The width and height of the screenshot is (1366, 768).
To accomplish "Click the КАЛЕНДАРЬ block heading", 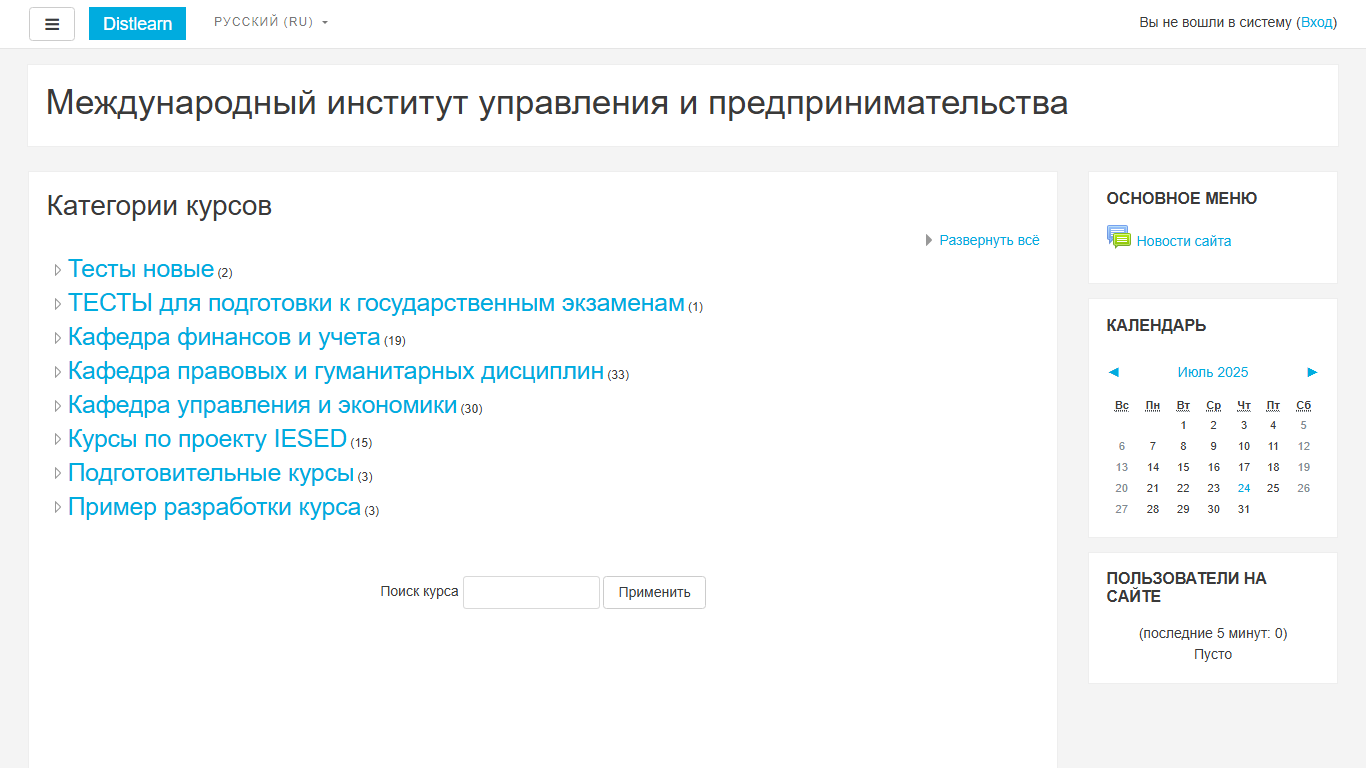I will 1156,325.
